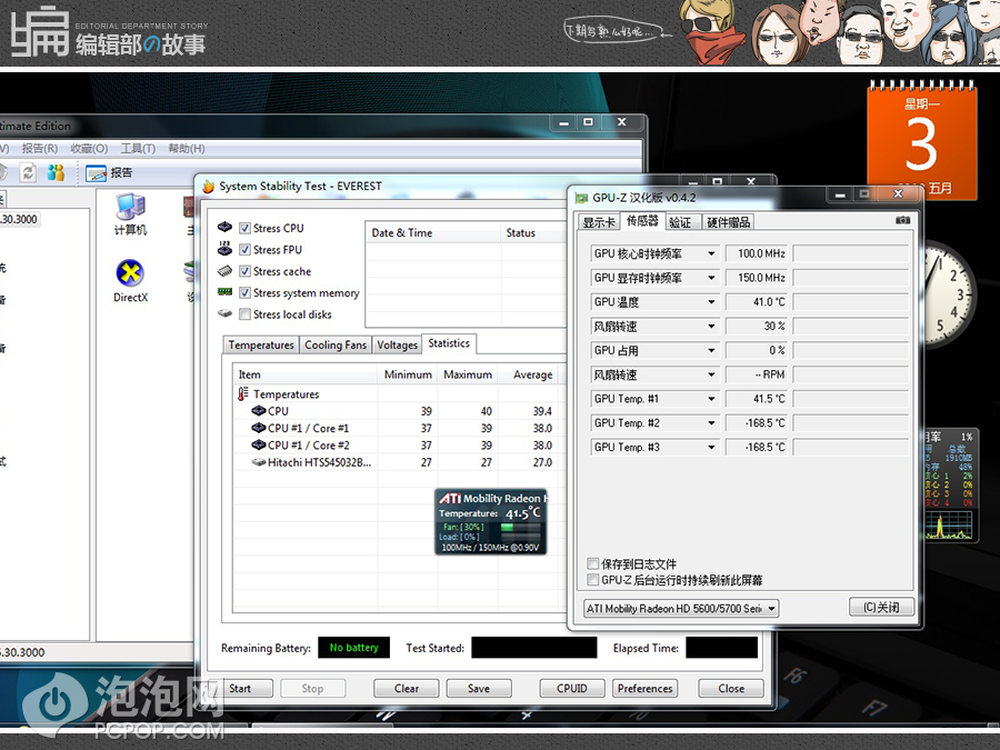Click the Close button in System Stability Test
This screenshot has height=750, width=1000.
point(731,688)
